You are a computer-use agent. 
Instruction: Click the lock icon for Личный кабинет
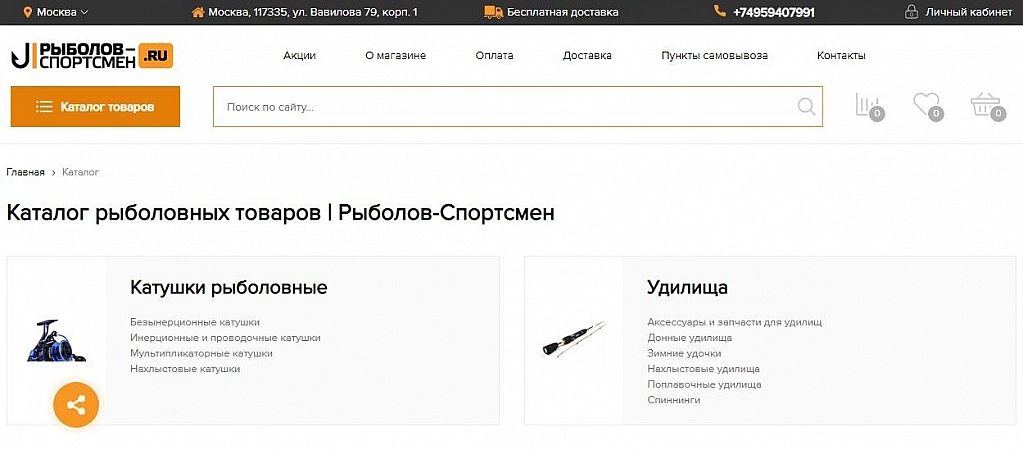tap(911, 12)
